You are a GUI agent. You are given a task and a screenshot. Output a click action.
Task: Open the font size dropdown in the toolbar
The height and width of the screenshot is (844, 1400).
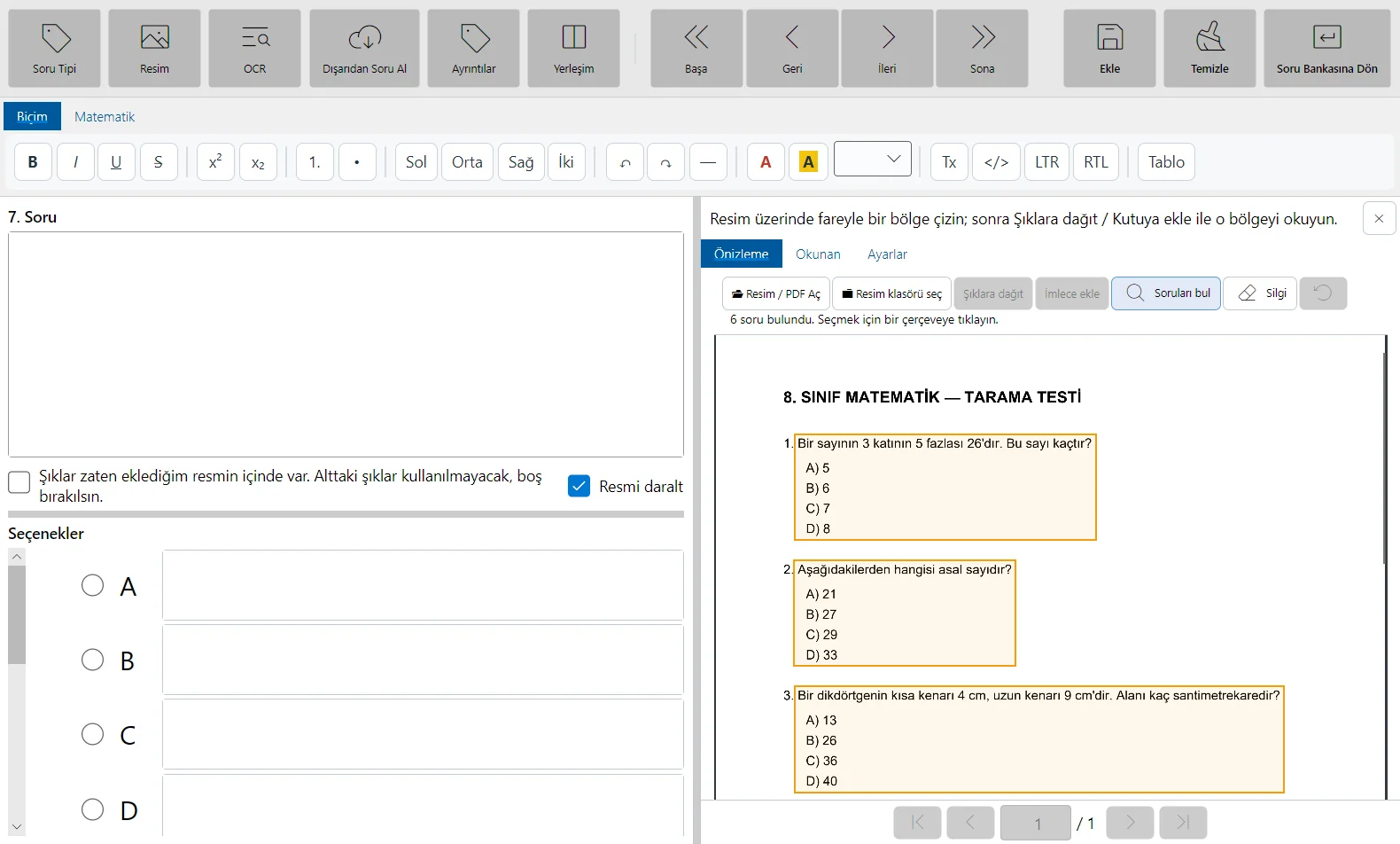coord(873,160)
